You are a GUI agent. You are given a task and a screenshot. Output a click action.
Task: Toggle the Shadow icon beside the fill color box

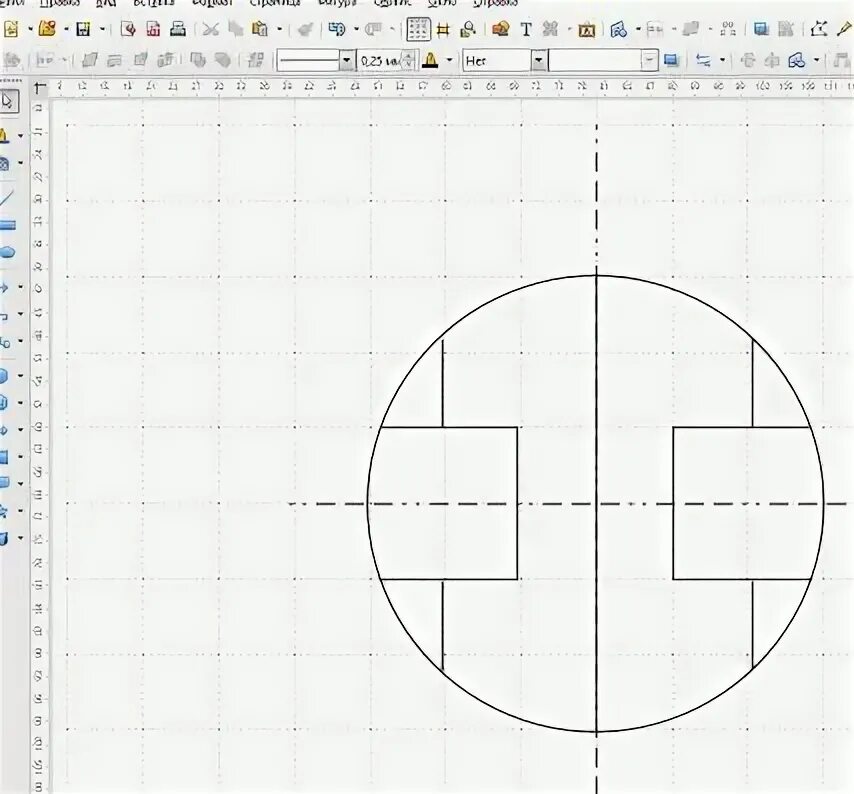[672, 60]
